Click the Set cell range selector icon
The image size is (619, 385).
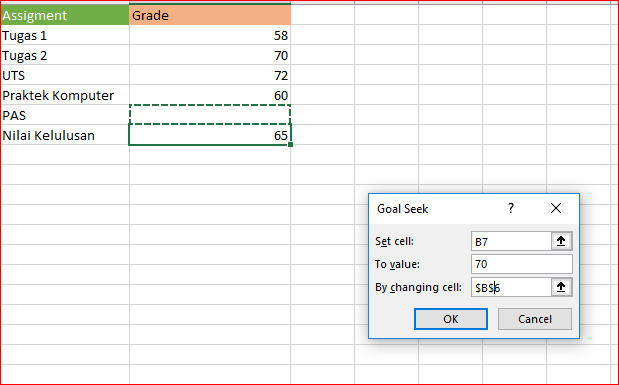561,241
